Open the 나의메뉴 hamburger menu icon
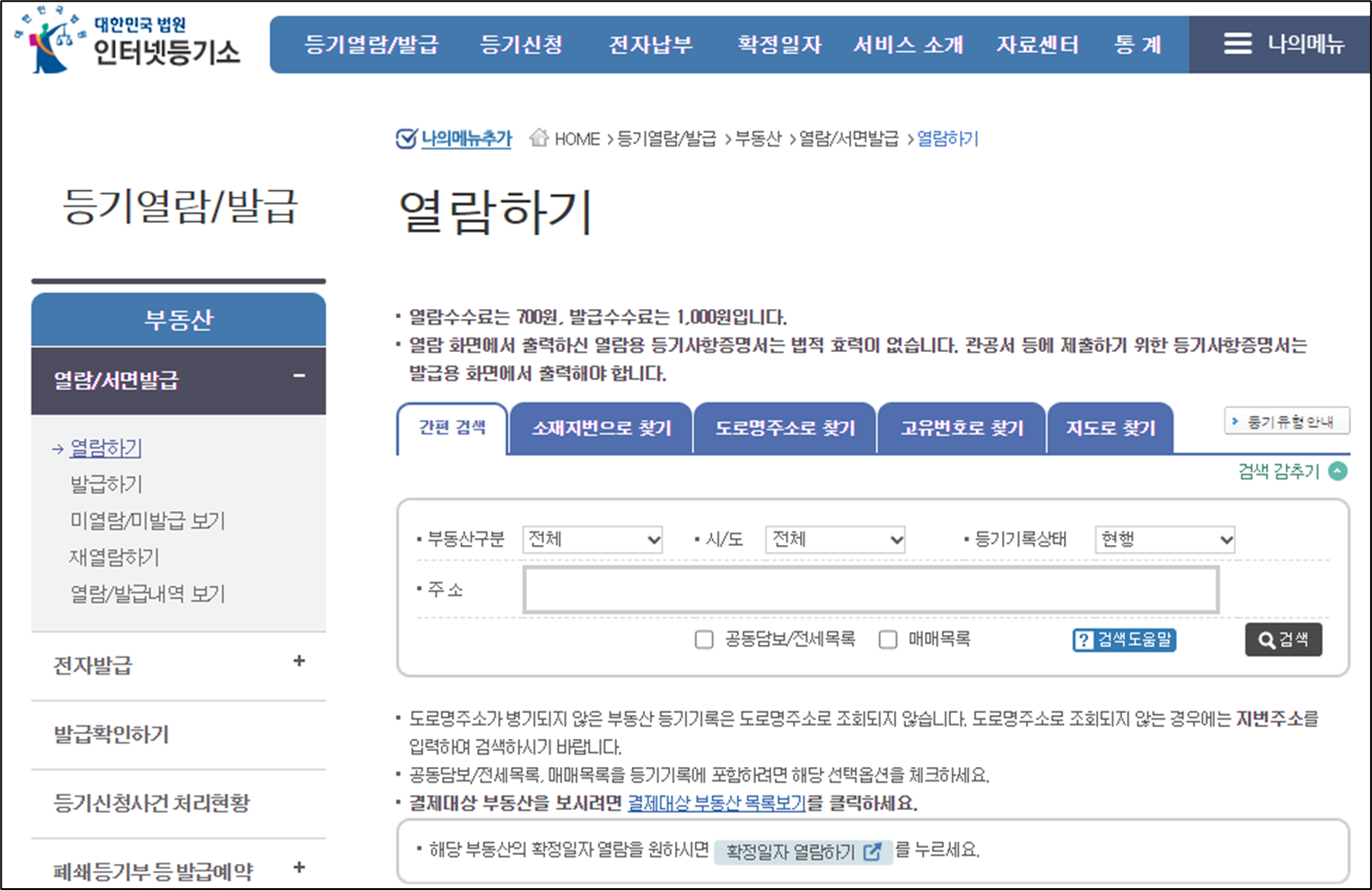This screenshot has height=890, width=1372. [x=1238, y=43]
